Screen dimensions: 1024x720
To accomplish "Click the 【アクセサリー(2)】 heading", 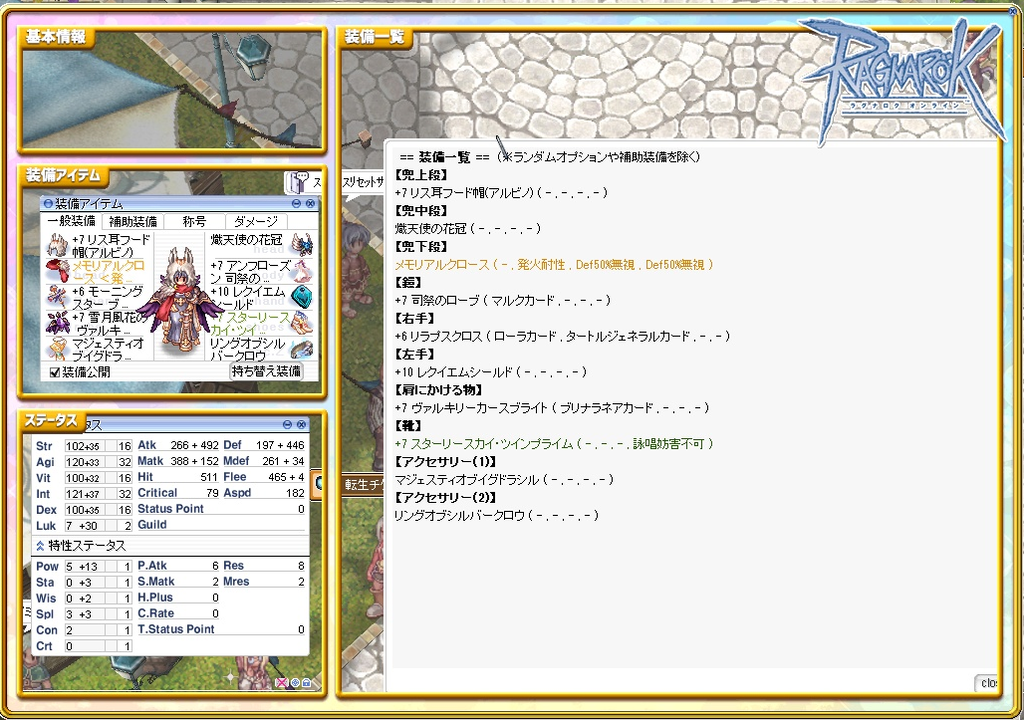I will [x=446, y=498].
